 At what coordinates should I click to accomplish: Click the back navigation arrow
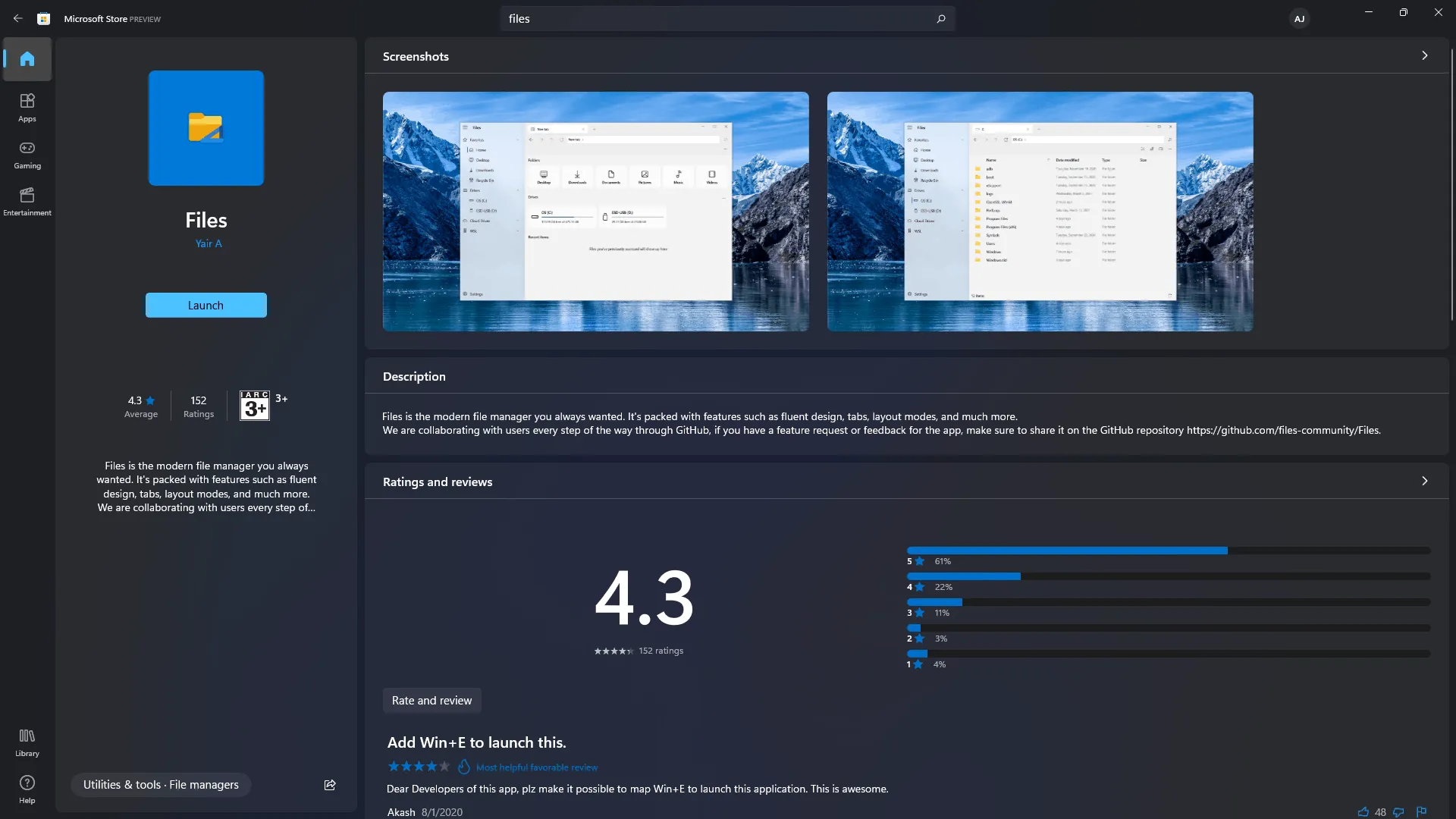coord(17,18)
